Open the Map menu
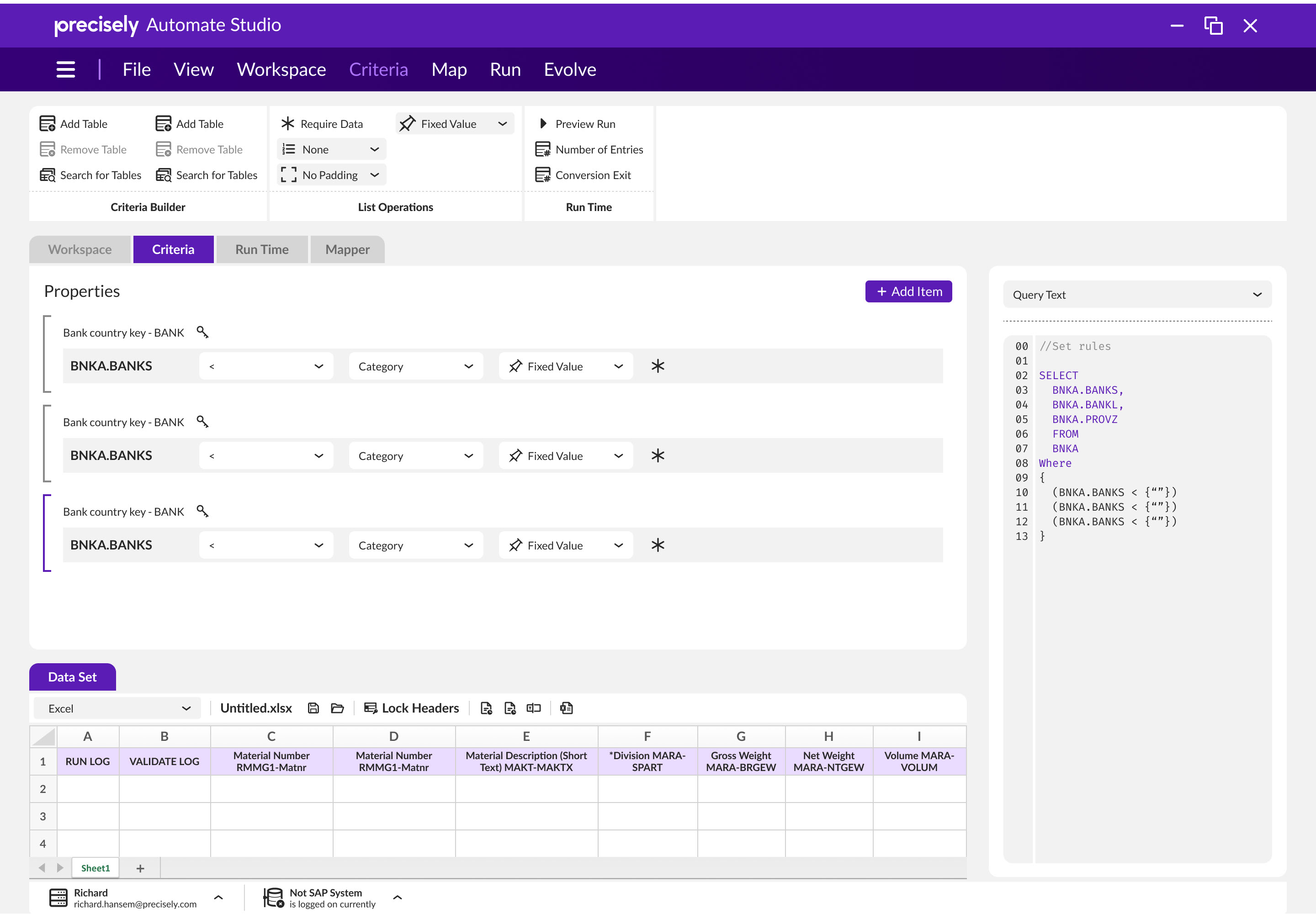The width and height of the screenshot is (1316, 914). point(449,69)
